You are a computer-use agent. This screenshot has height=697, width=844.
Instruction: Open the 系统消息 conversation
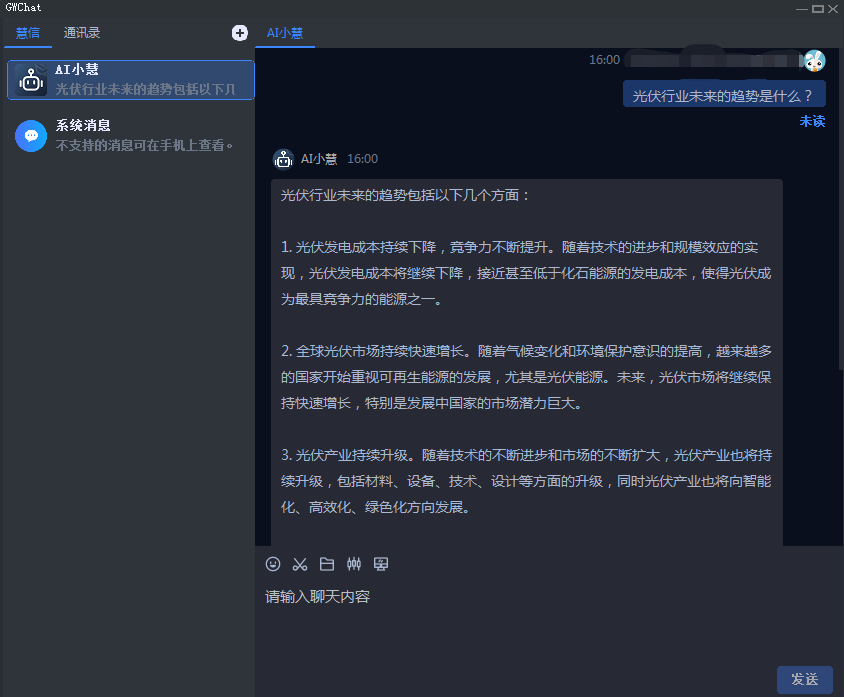coord(130,135)
